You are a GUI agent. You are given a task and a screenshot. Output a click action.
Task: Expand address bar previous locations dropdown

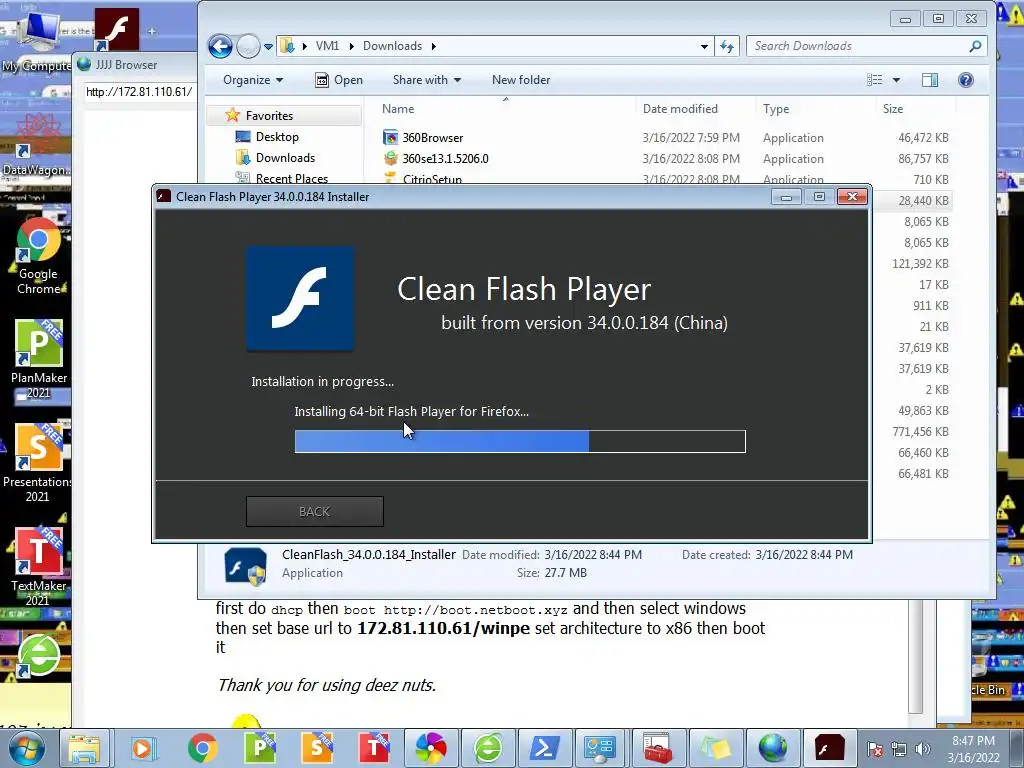[704, 46]
